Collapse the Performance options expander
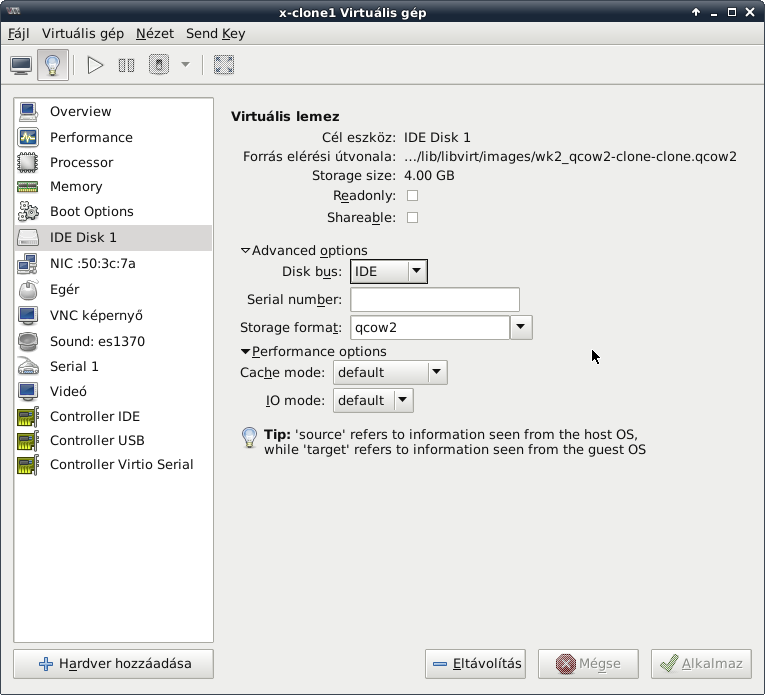Viewport: 765px width, 695px height. coord(246,352)
